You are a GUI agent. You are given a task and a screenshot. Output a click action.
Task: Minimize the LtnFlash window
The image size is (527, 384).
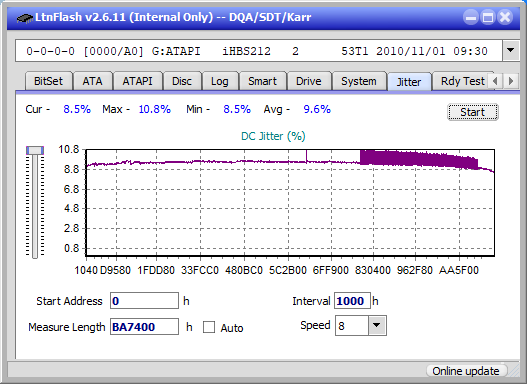[471, 17]
